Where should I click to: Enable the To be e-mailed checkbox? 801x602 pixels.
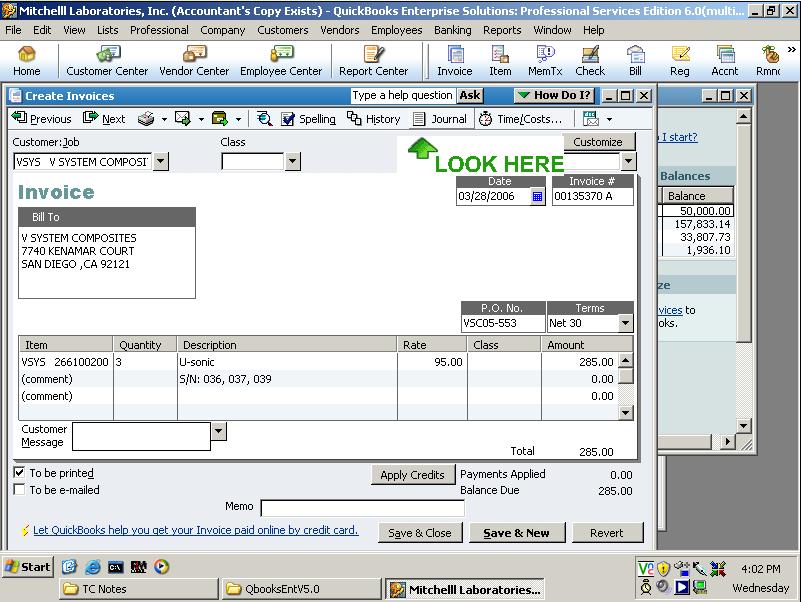pos(20,490)
